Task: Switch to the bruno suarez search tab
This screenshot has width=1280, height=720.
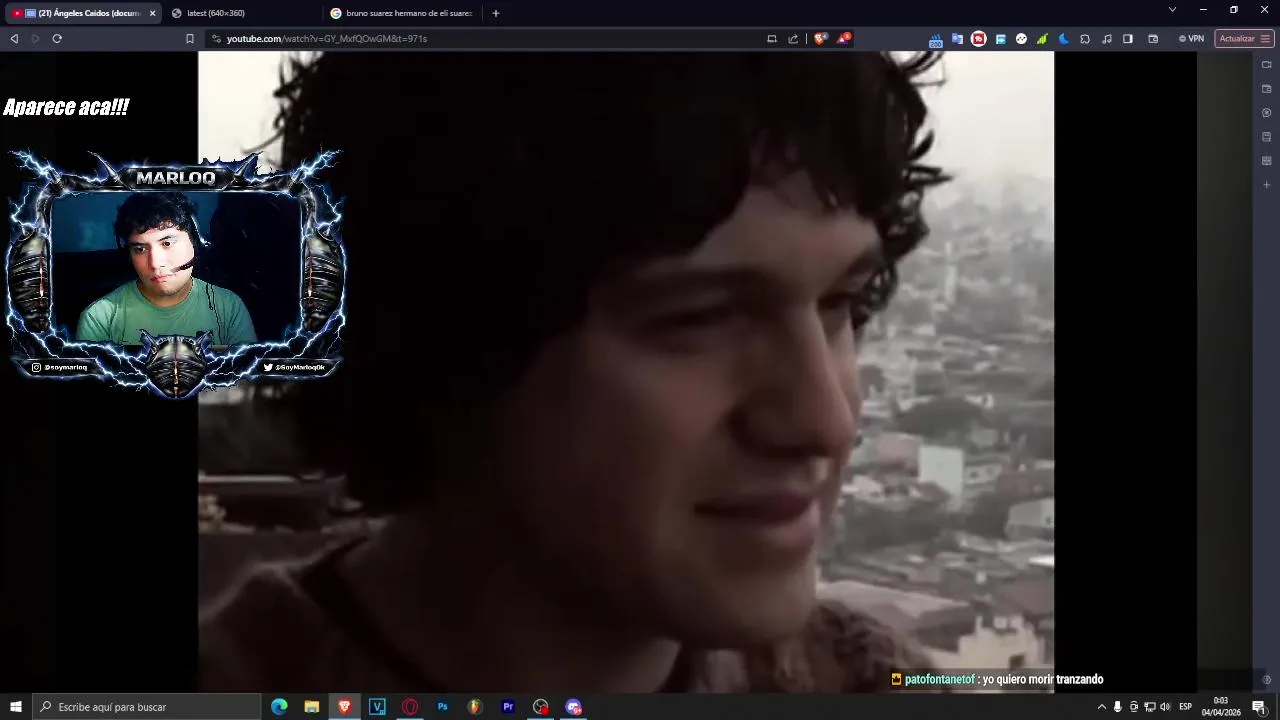Action: [401, 13]
